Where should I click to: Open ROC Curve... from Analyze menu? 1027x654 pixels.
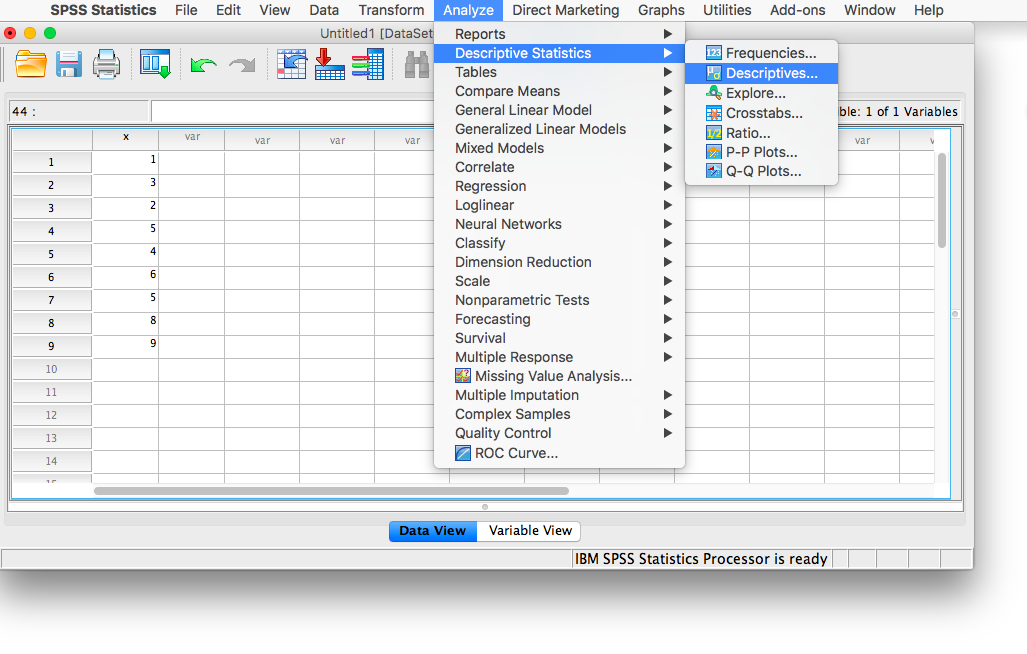[x=516, y=453]
